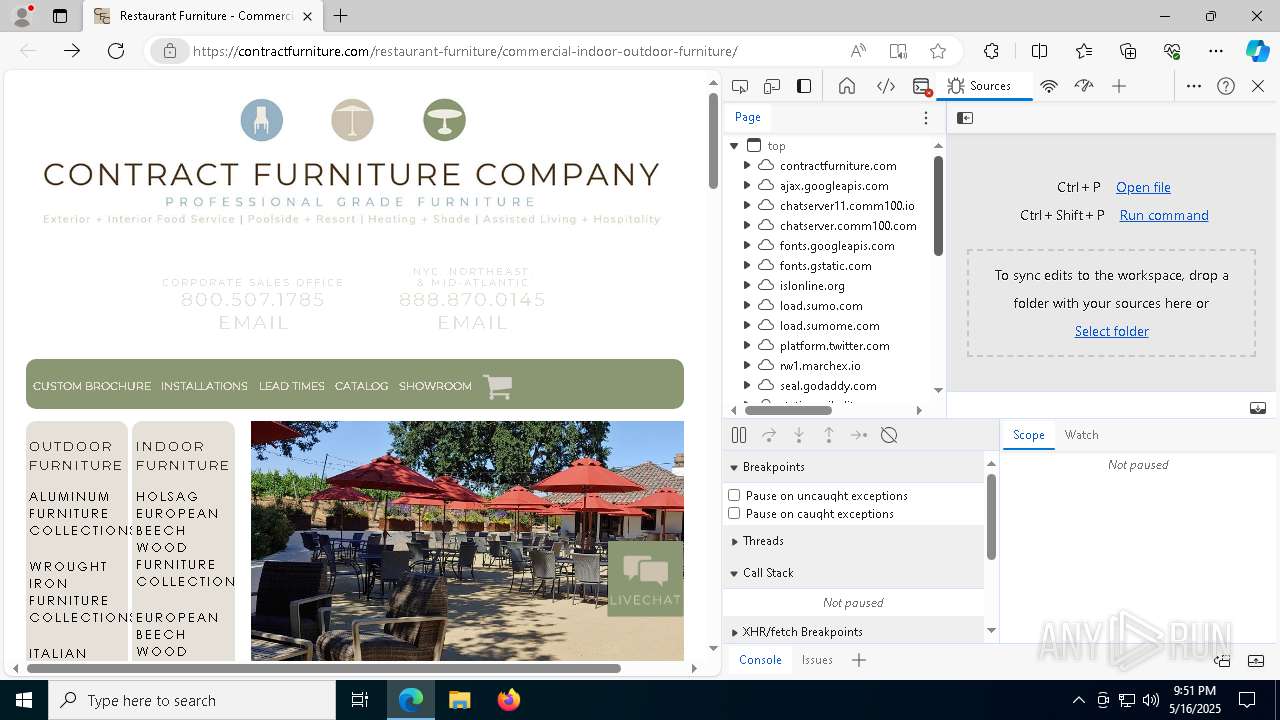Open the INSTALLATIONS page link
1280x720 pixels.
204,386
